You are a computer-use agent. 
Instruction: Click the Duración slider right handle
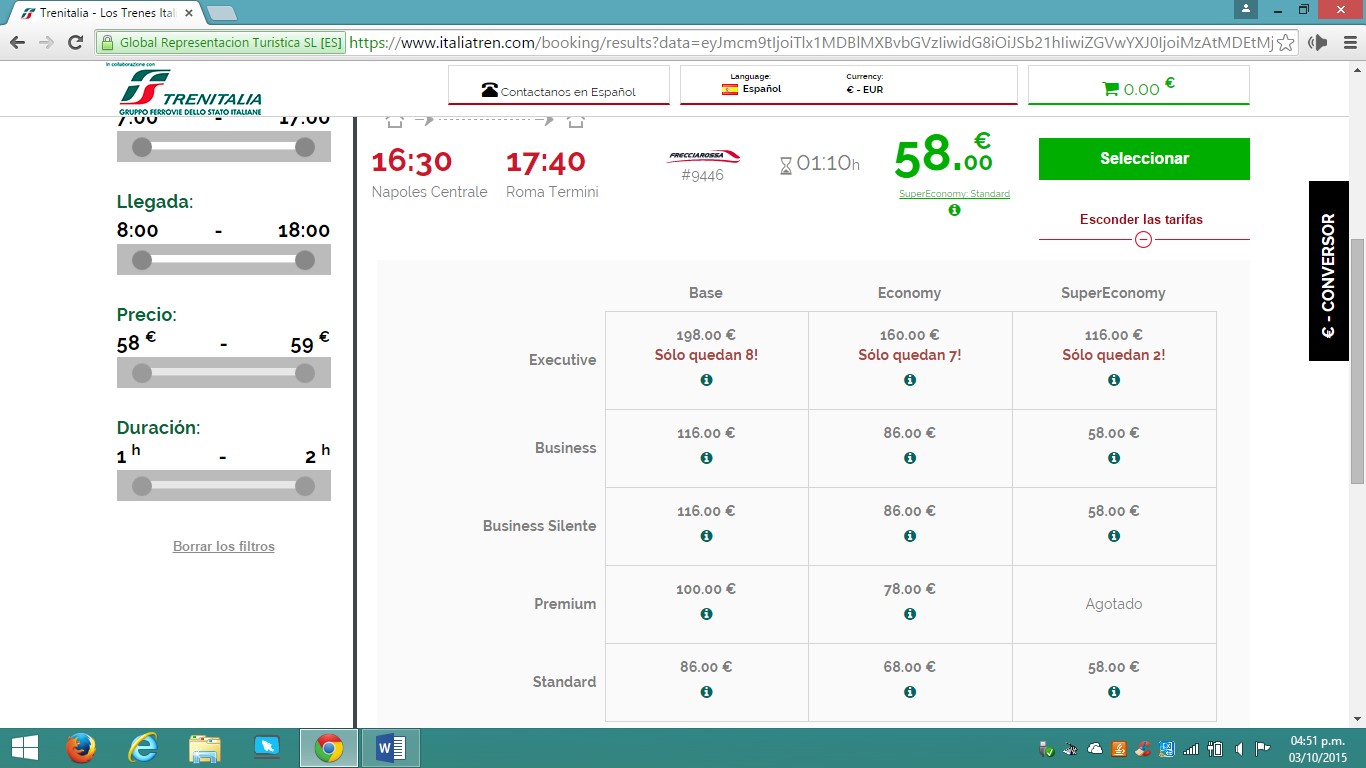point(305,486)
